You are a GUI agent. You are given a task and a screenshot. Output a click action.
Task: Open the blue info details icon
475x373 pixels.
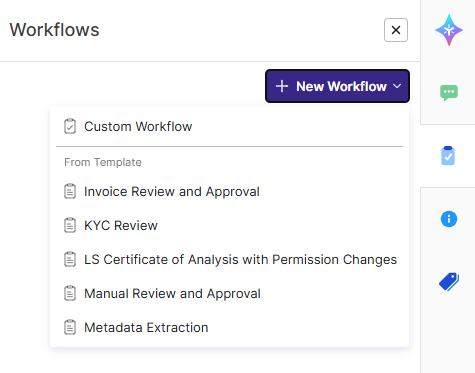coord(449,219)
